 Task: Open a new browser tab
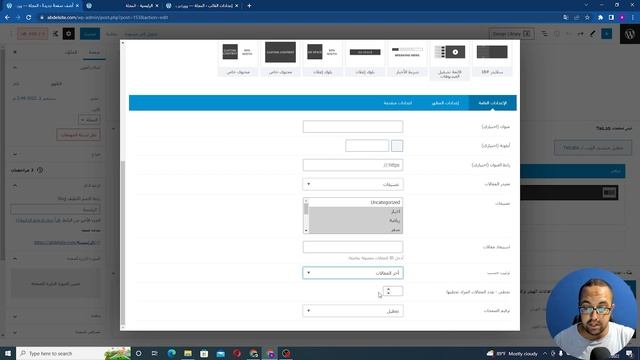249,6
